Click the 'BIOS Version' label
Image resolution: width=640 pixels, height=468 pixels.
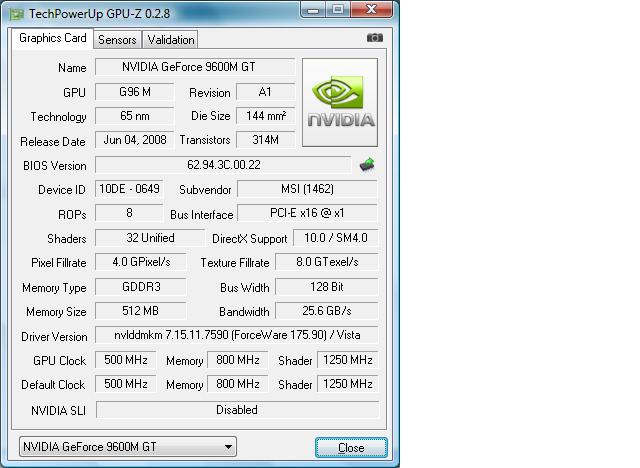[x=55, y=166]
